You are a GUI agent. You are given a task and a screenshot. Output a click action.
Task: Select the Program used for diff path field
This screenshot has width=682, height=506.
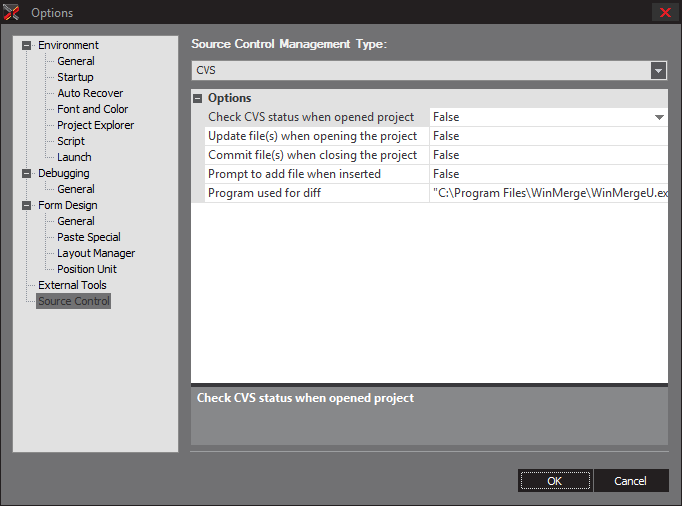(x=548, y=193)
